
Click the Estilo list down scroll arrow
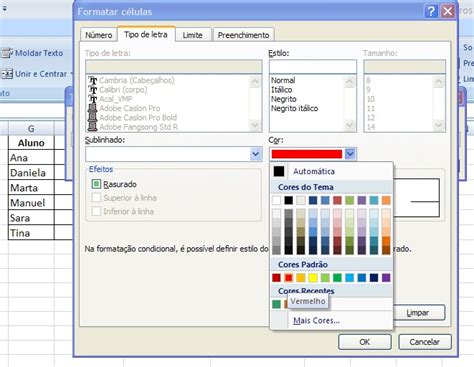[x=350, y=125]
